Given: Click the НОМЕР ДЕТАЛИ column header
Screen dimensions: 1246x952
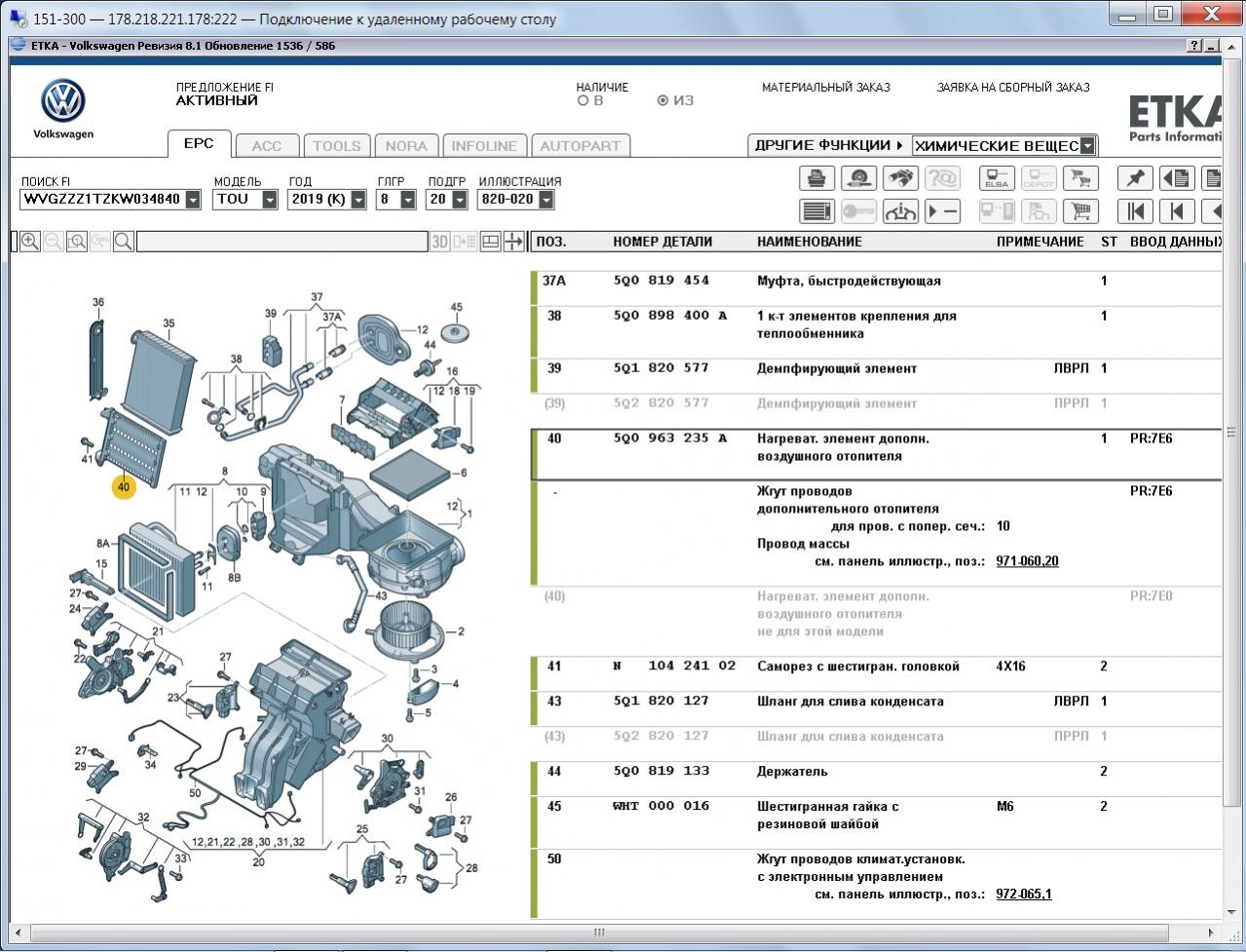Looking at the screenshot, I should pos(662,242).
